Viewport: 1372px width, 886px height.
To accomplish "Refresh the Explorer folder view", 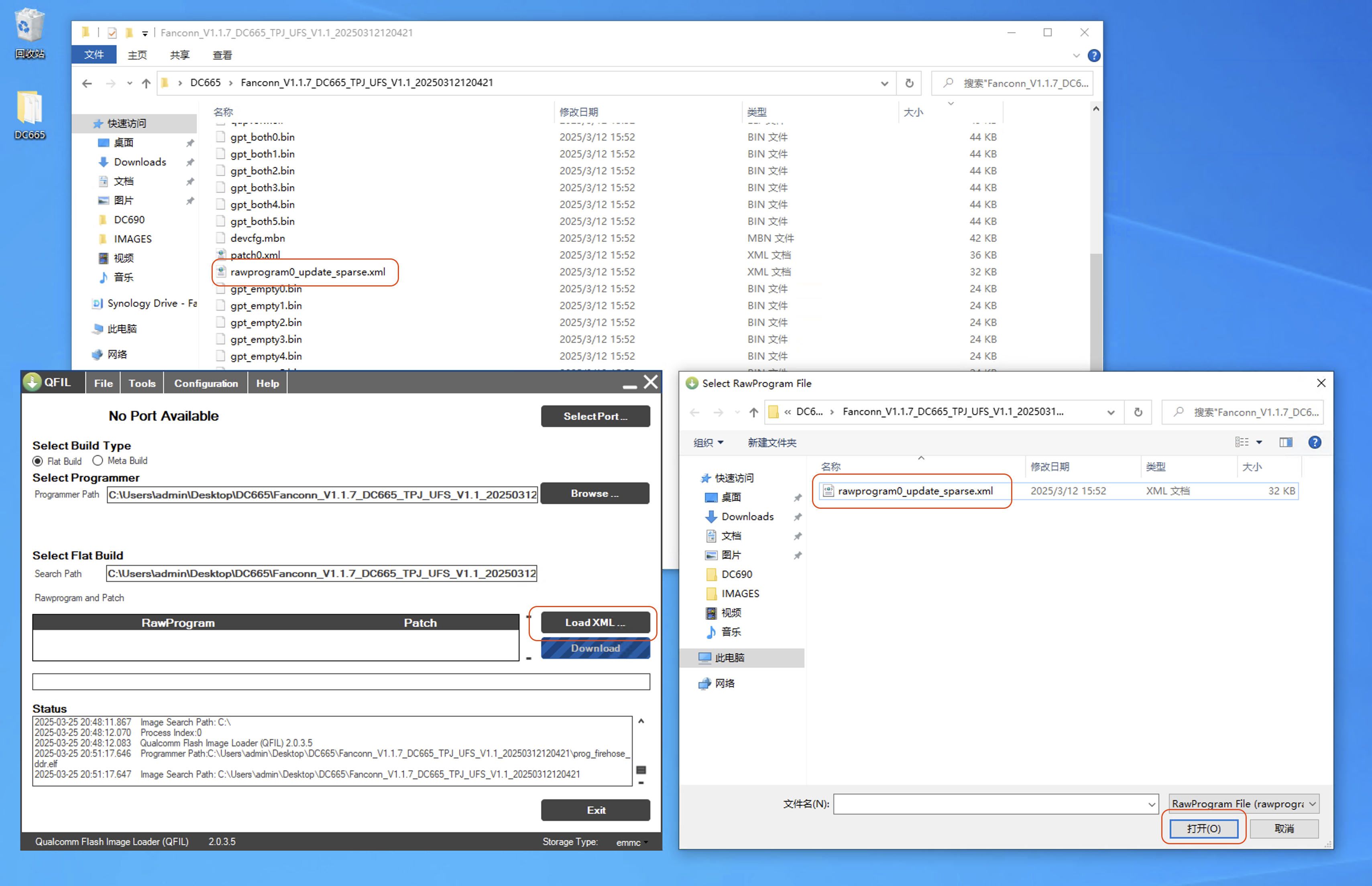I will pyautogui.click(x=909, y=83).
